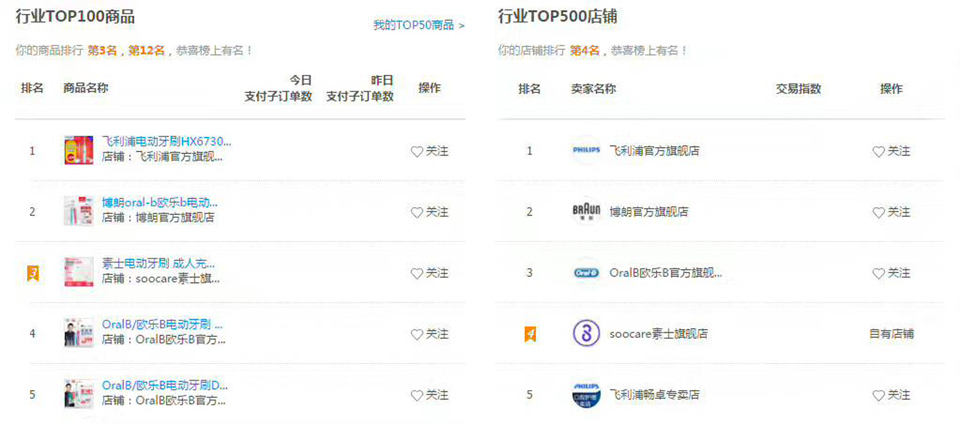Open 飞利浦电动牙刷HX6730 product link
The width and height of the screenshot is (960, 424).
pyautogui.click(x=167, y=142)
